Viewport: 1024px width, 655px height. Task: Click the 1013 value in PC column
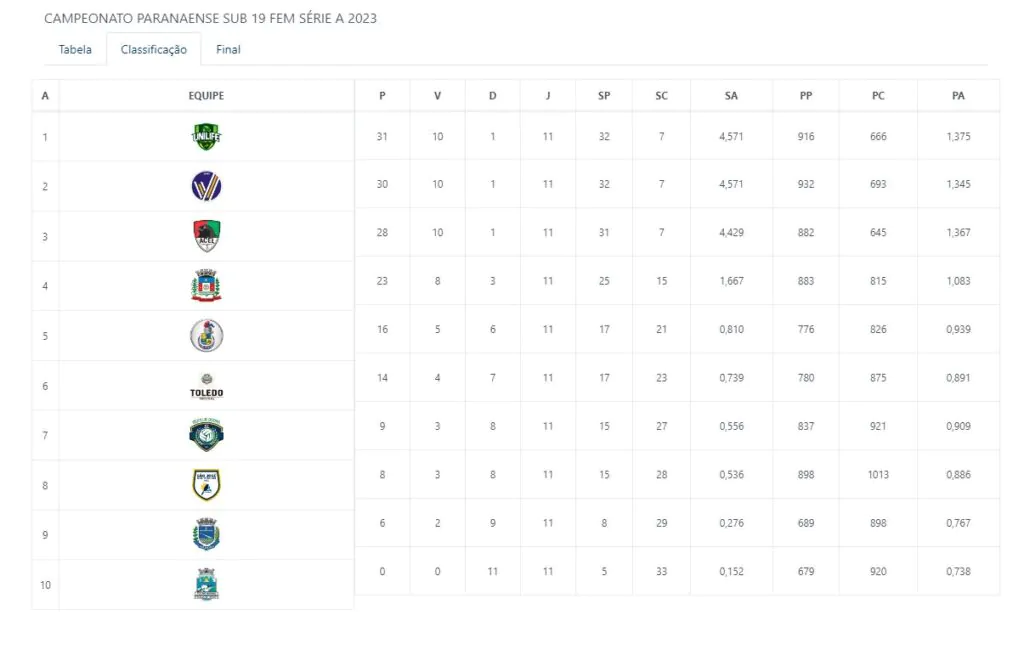[x=878, y=475]
